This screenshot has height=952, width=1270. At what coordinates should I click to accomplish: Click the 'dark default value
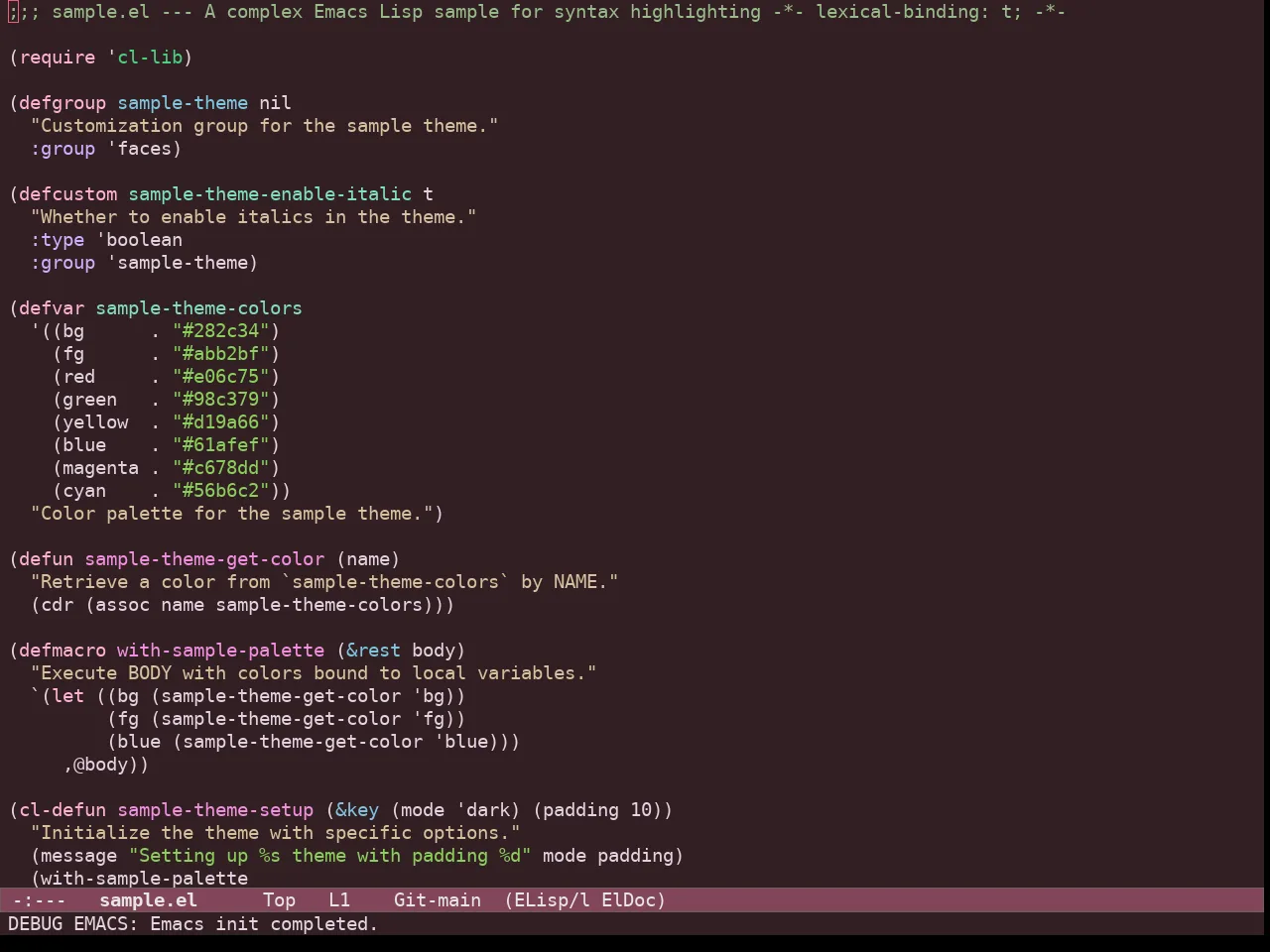(482, 810)
